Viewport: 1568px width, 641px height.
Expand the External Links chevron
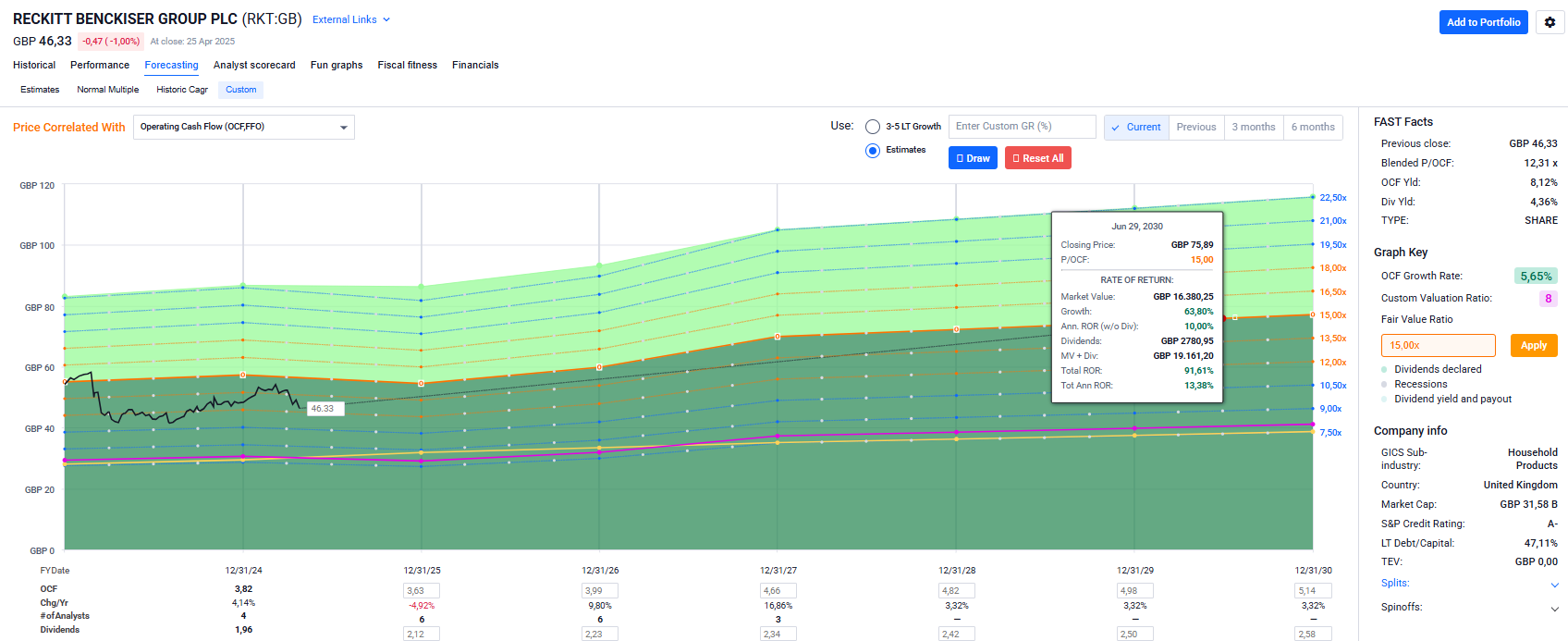386,19
